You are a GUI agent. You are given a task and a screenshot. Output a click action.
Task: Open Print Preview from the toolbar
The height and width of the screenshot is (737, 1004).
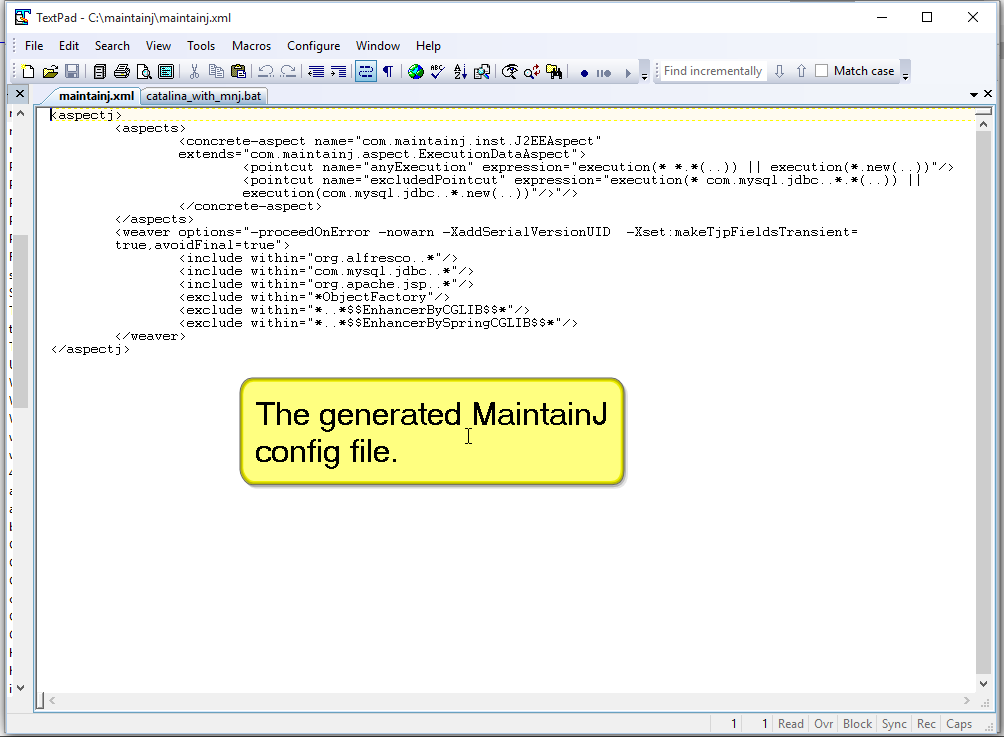point(144,72)
